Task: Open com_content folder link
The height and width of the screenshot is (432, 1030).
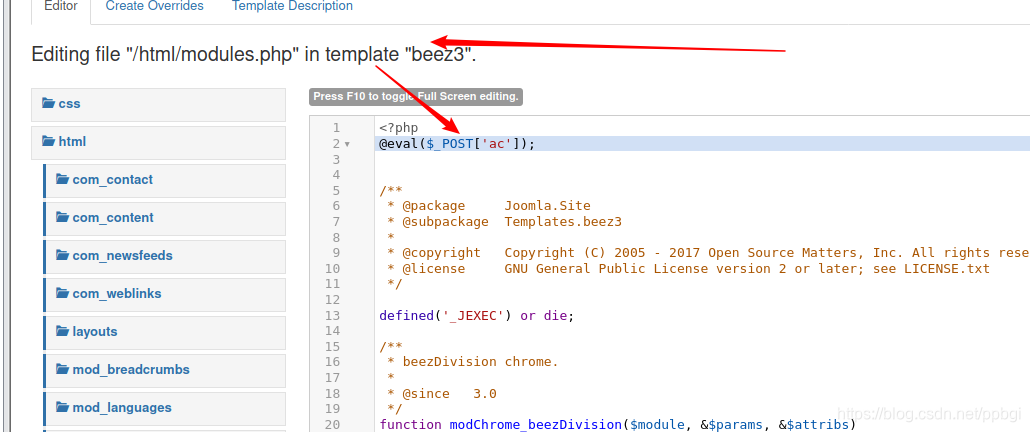Action: (x=164, y=219)
